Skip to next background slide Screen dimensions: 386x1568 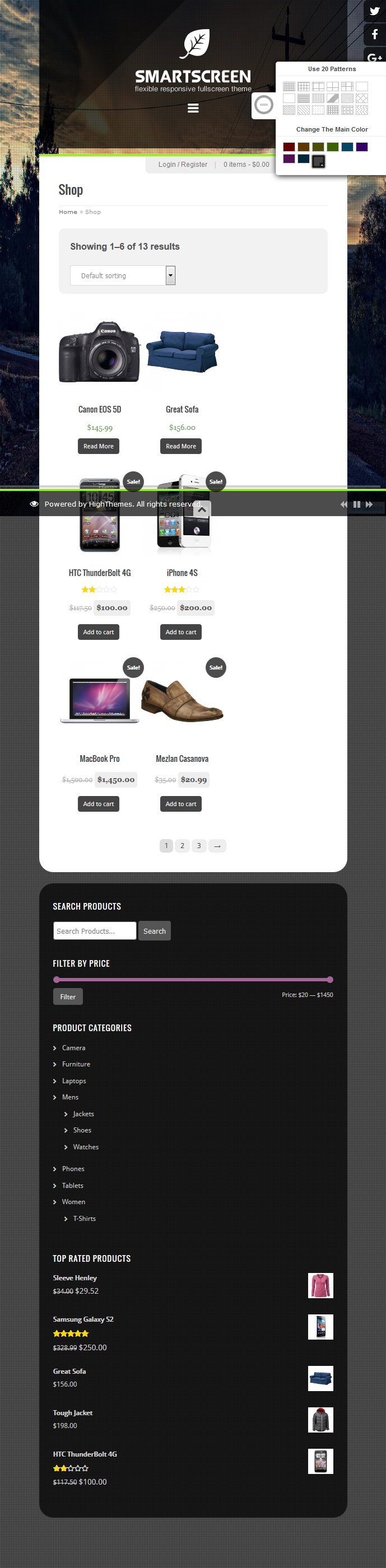(x=369, y=504)
